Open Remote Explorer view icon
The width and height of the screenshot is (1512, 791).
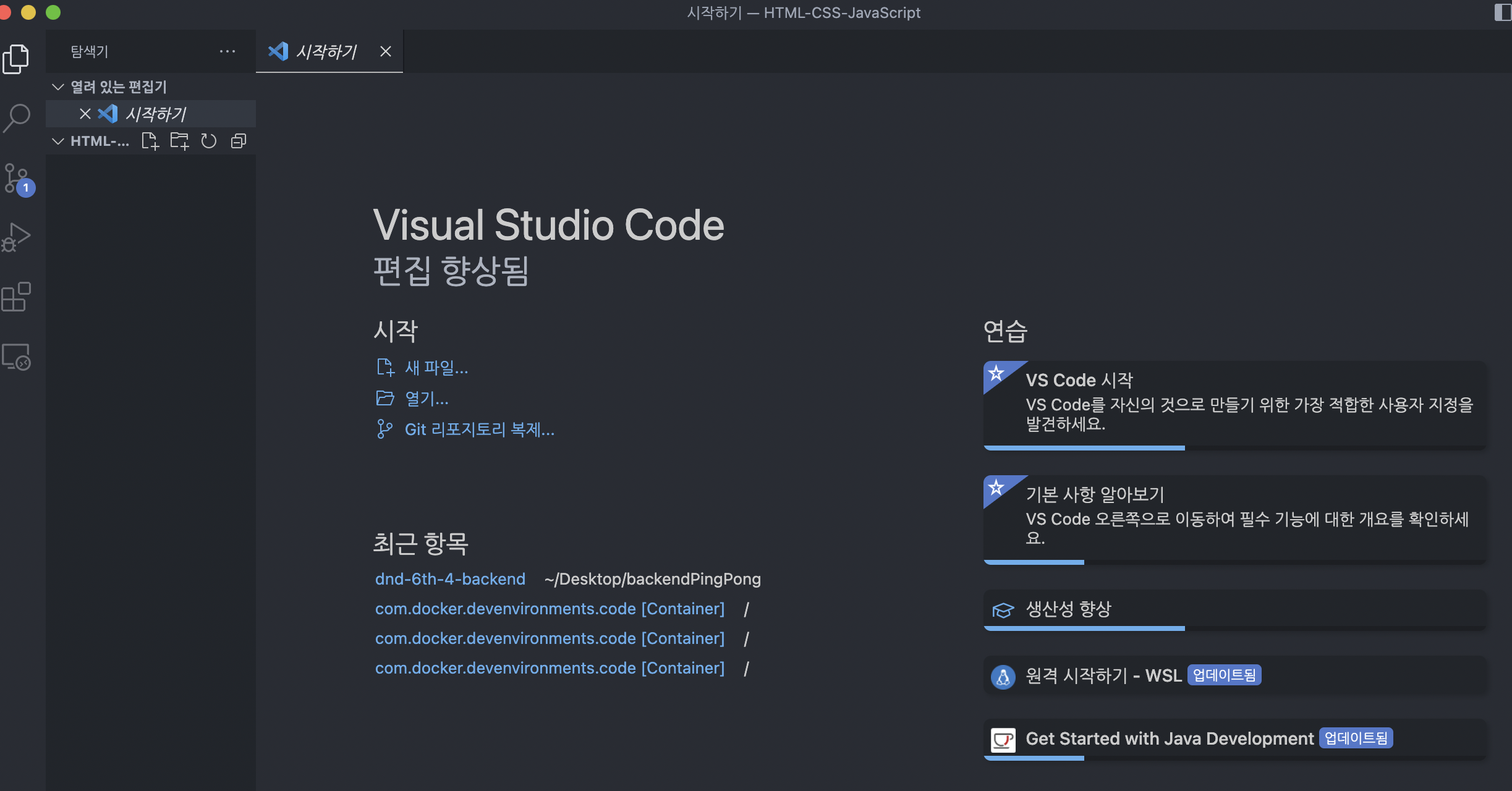pyautogui.click(x=16, y=357)
